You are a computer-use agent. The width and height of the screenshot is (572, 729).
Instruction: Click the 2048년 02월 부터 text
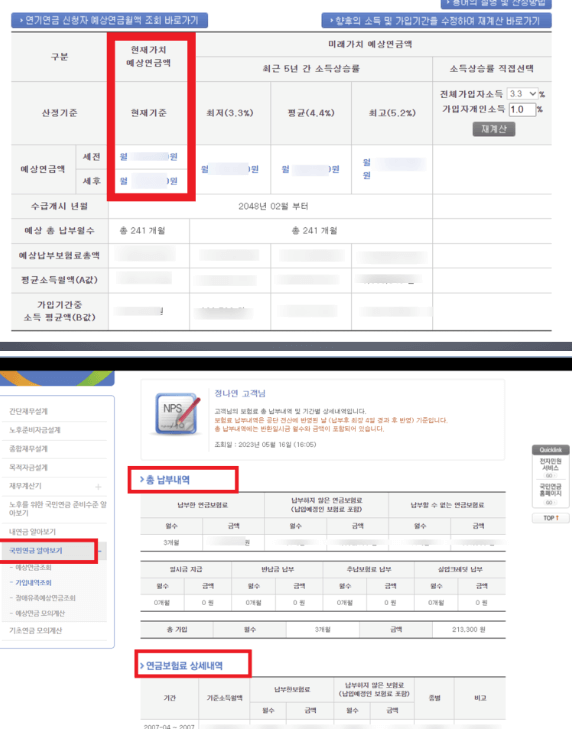pos(273,206)
